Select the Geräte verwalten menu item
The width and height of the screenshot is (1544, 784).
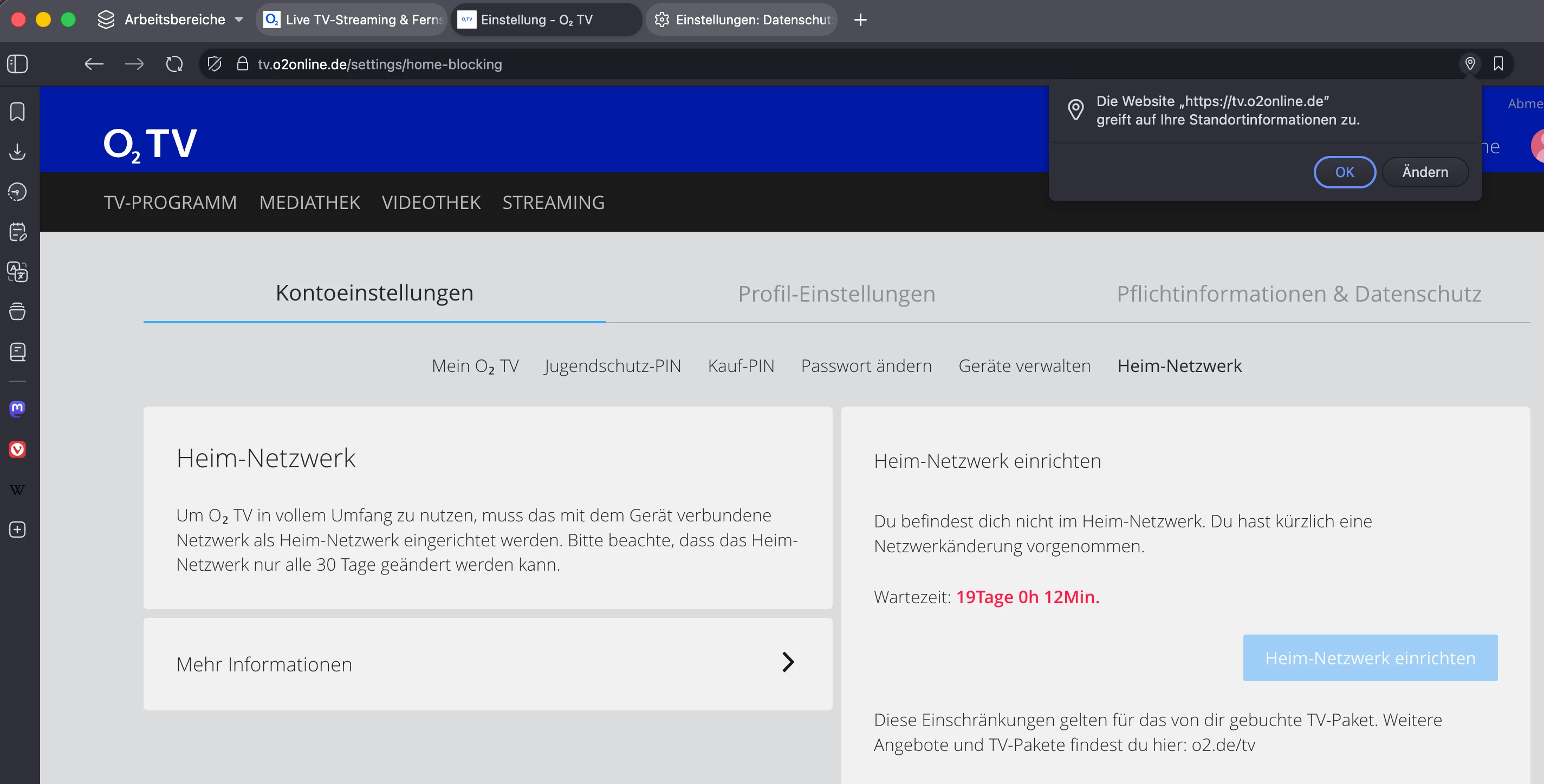point(1024,365)
